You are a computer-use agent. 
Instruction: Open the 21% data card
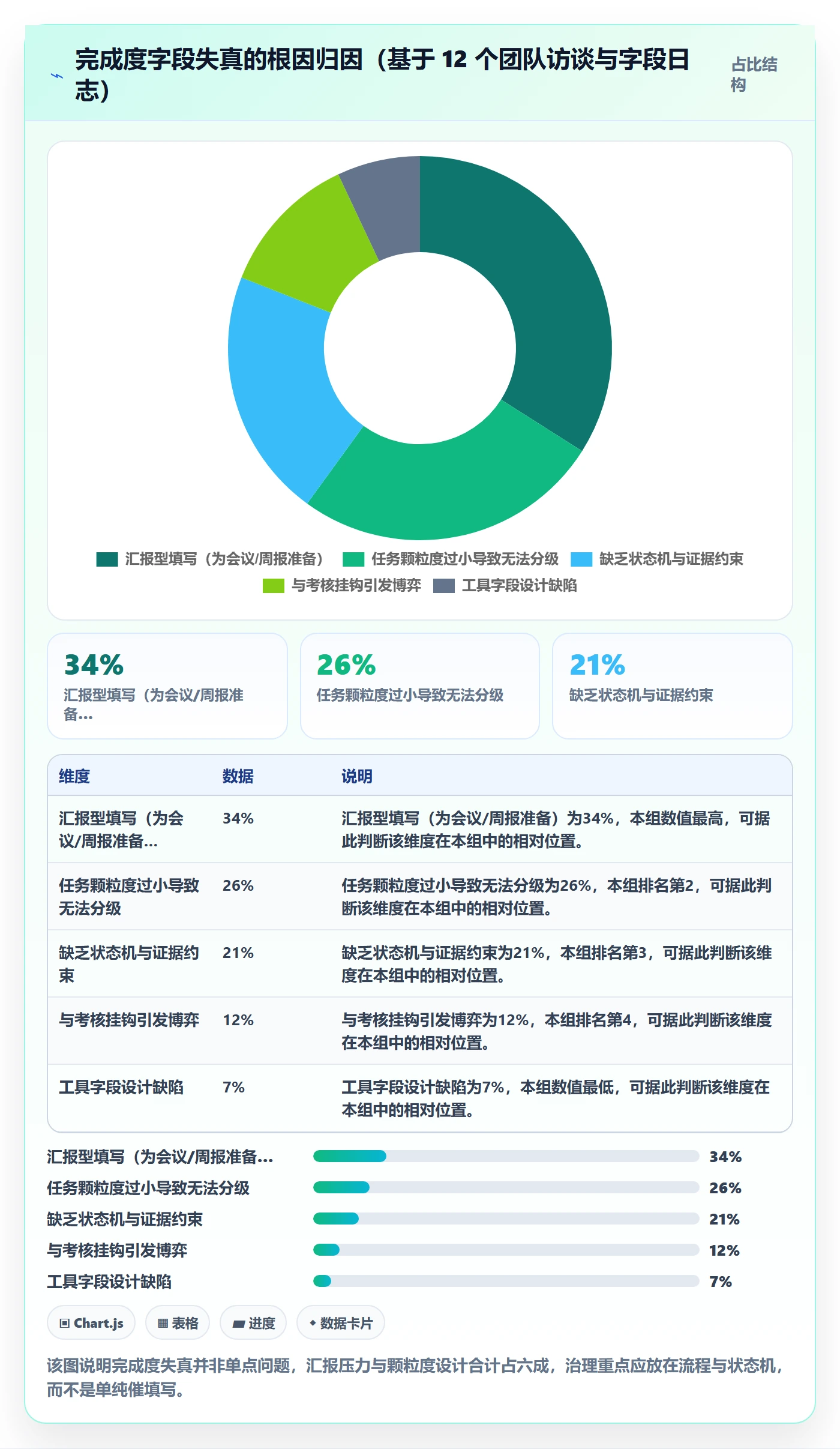click(x=673, y=686)
